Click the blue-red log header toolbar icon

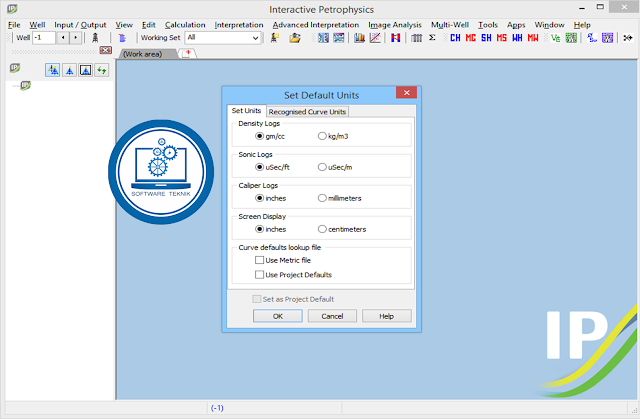coord(122,38)
